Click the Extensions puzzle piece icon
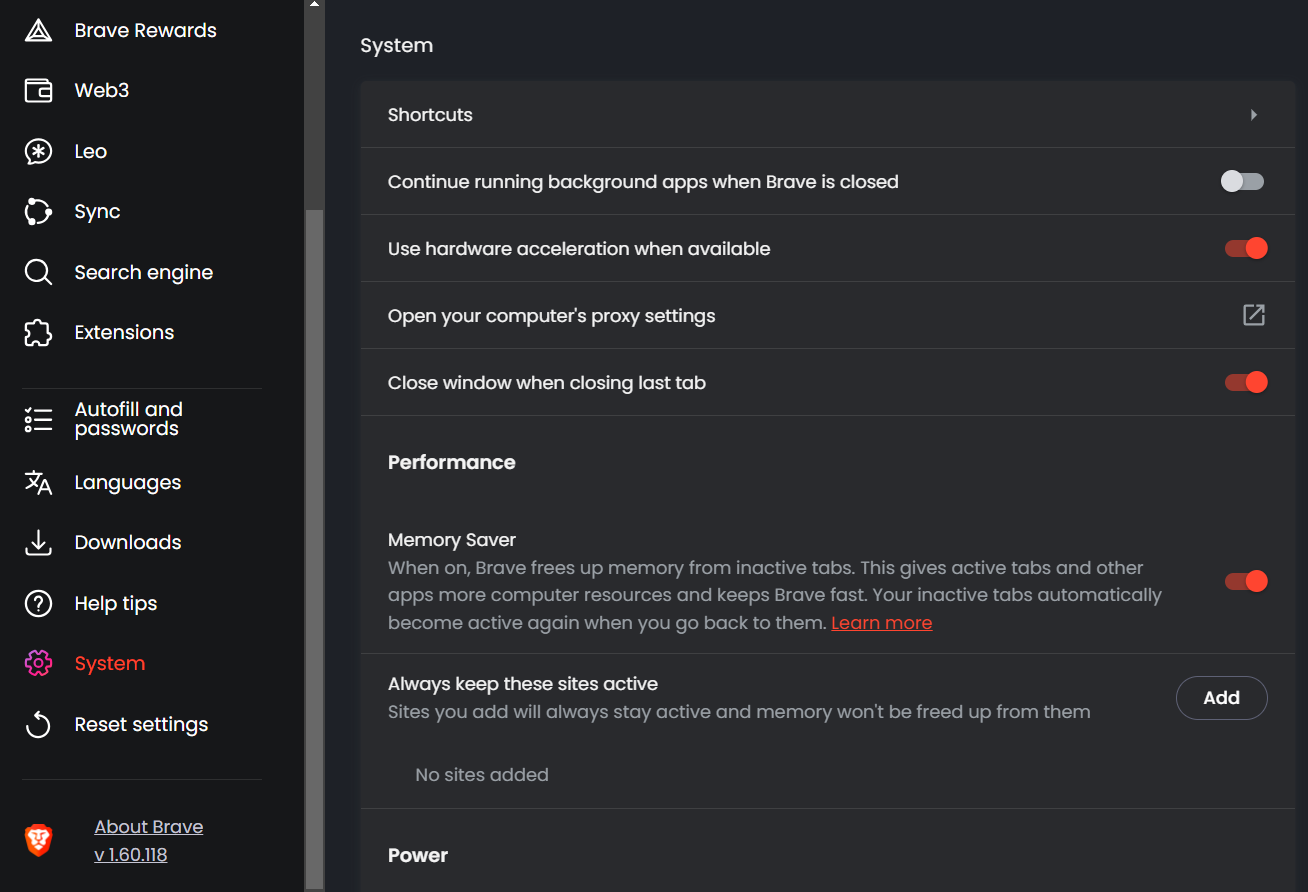Viewport: 1308px width, 892px height. click(38, 333)
